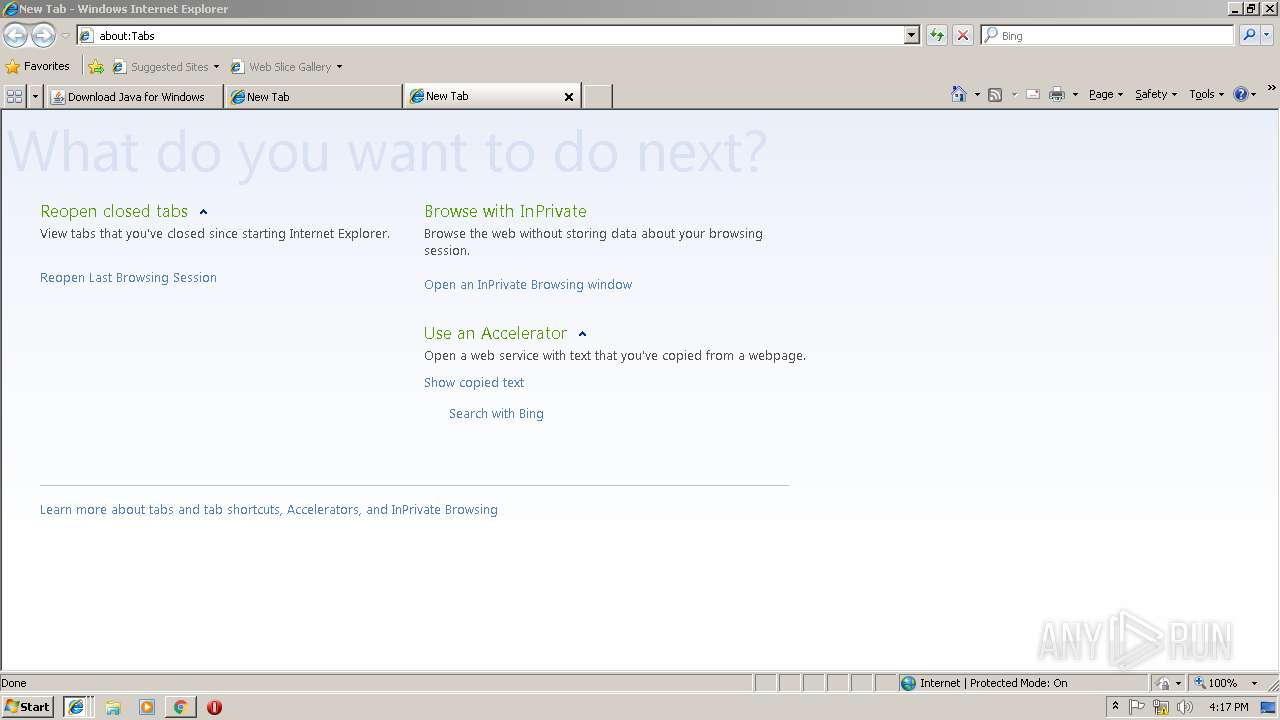
Task: Click the Action Center flag icon
Action: point(1137,707)
